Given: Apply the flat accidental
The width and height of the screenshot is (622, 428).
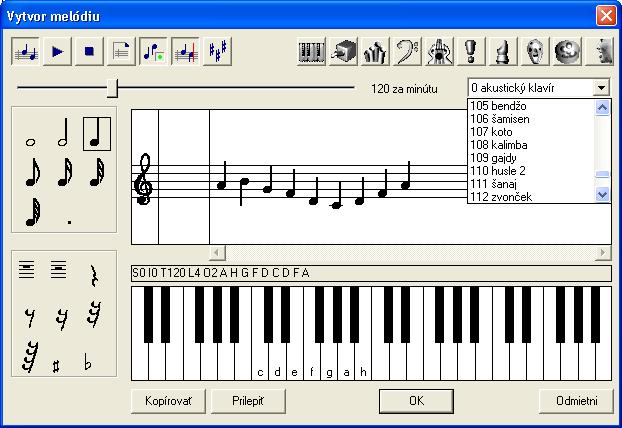Looking at the screenshot, I should click(x=88, y=361).
